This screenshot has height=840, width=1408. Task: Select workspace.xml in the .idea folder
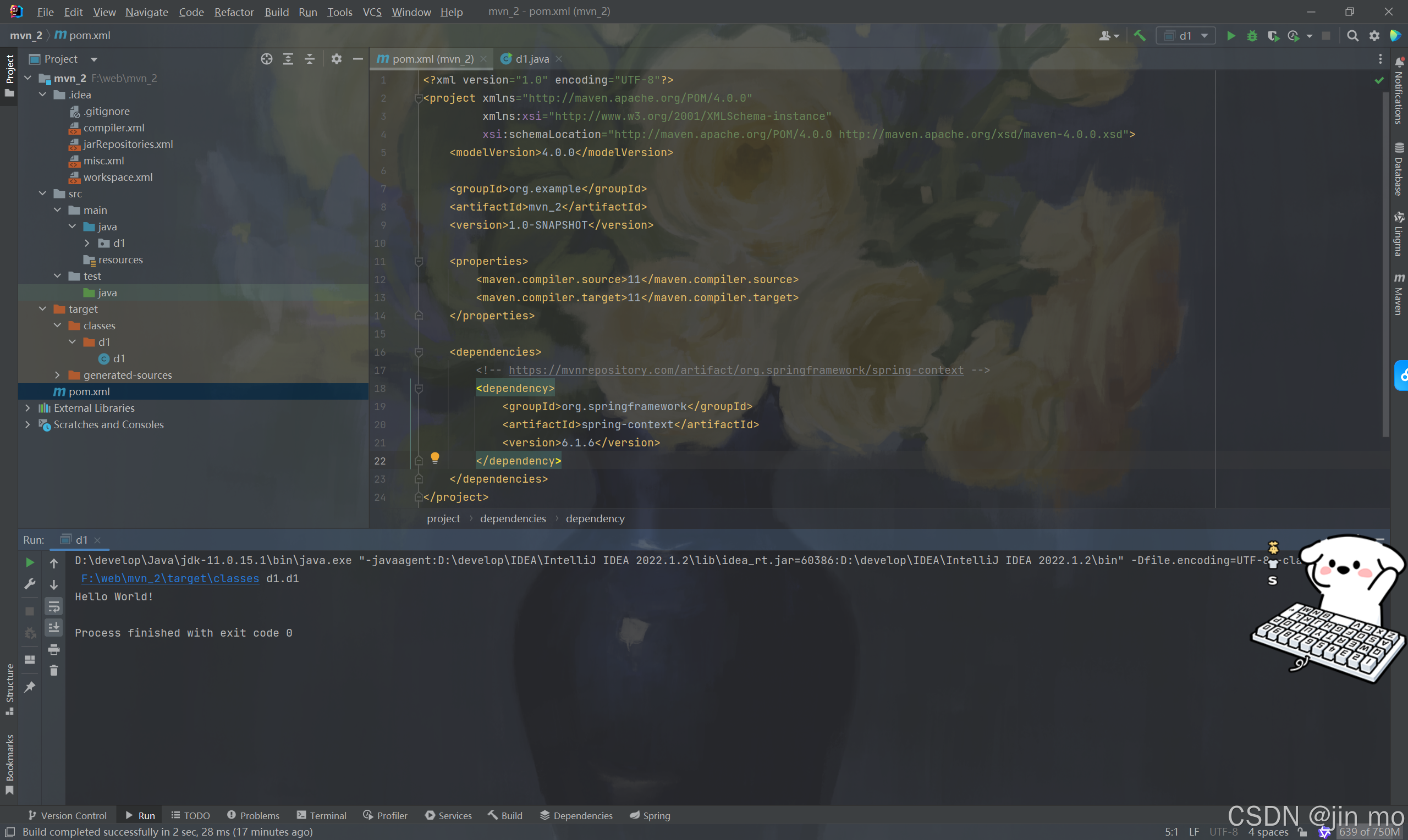tap(118, 177)
